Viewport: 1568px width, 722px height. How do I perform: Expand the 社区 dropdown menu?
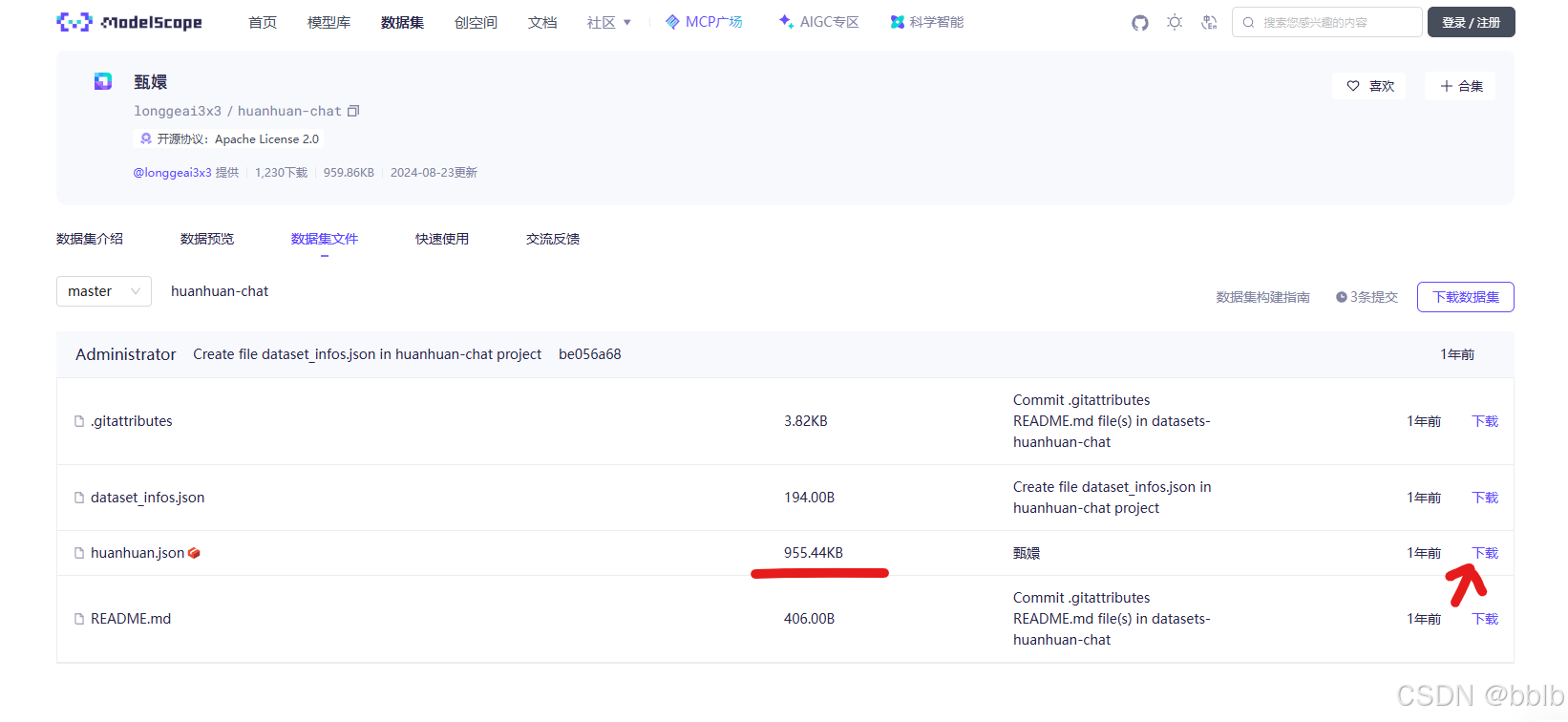(609, 22)
